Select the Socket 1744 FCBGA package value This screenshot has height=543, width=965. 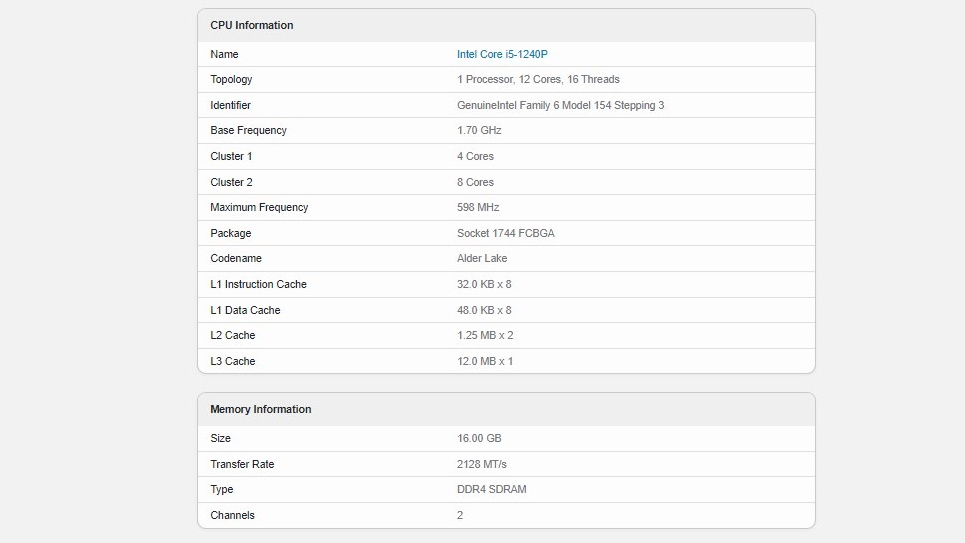pyautogui.click(x=505, y=233)
